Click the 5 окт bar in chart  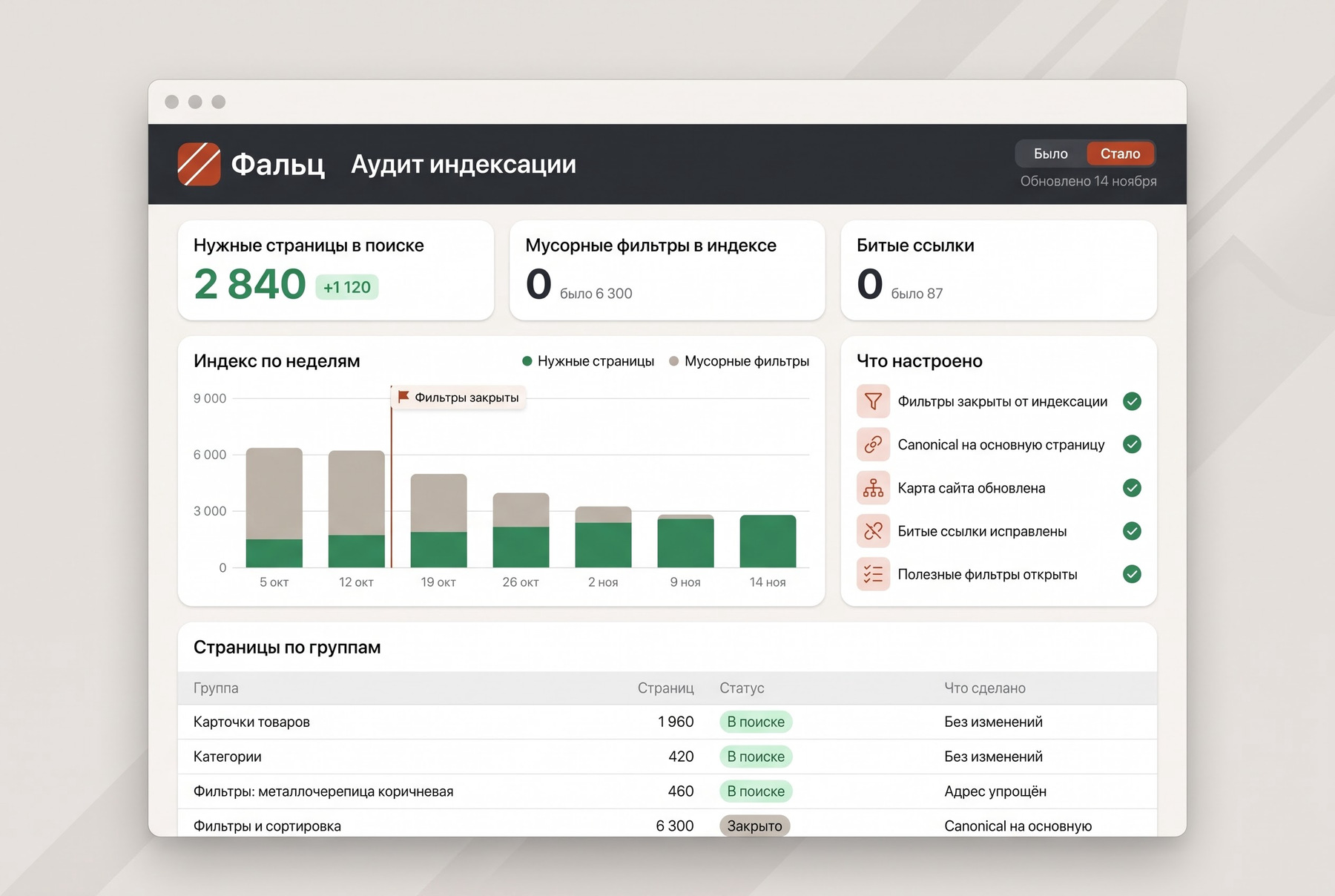274,507
